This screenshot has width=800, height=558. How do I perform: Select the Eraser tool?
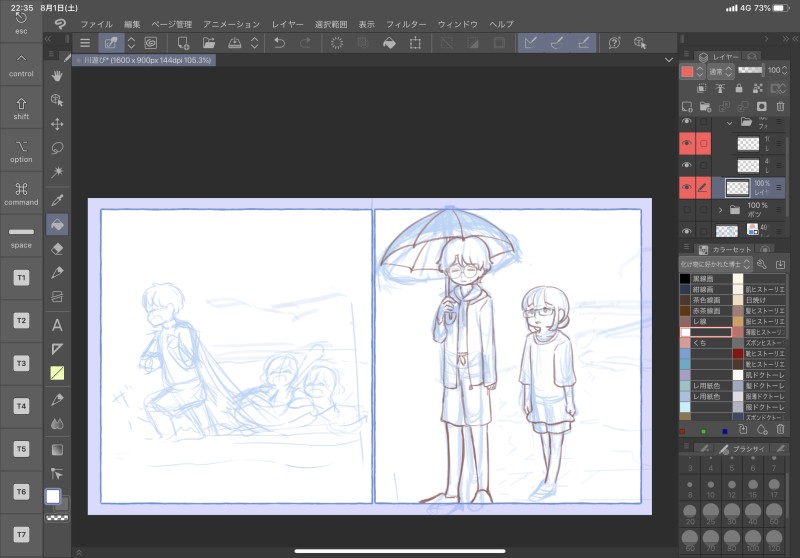(x=57, y=249)
